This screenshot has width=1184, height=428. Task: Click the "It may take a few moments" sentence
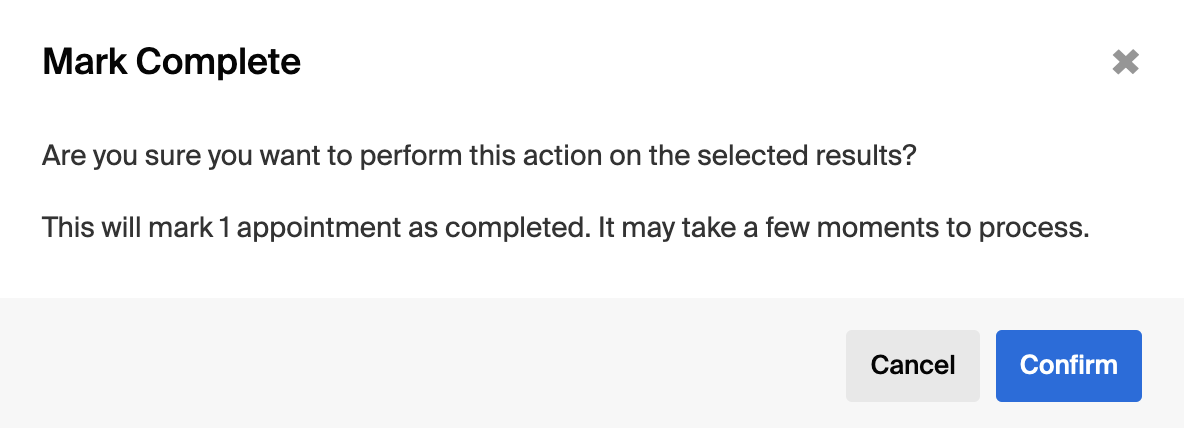[x=842, y=228]
